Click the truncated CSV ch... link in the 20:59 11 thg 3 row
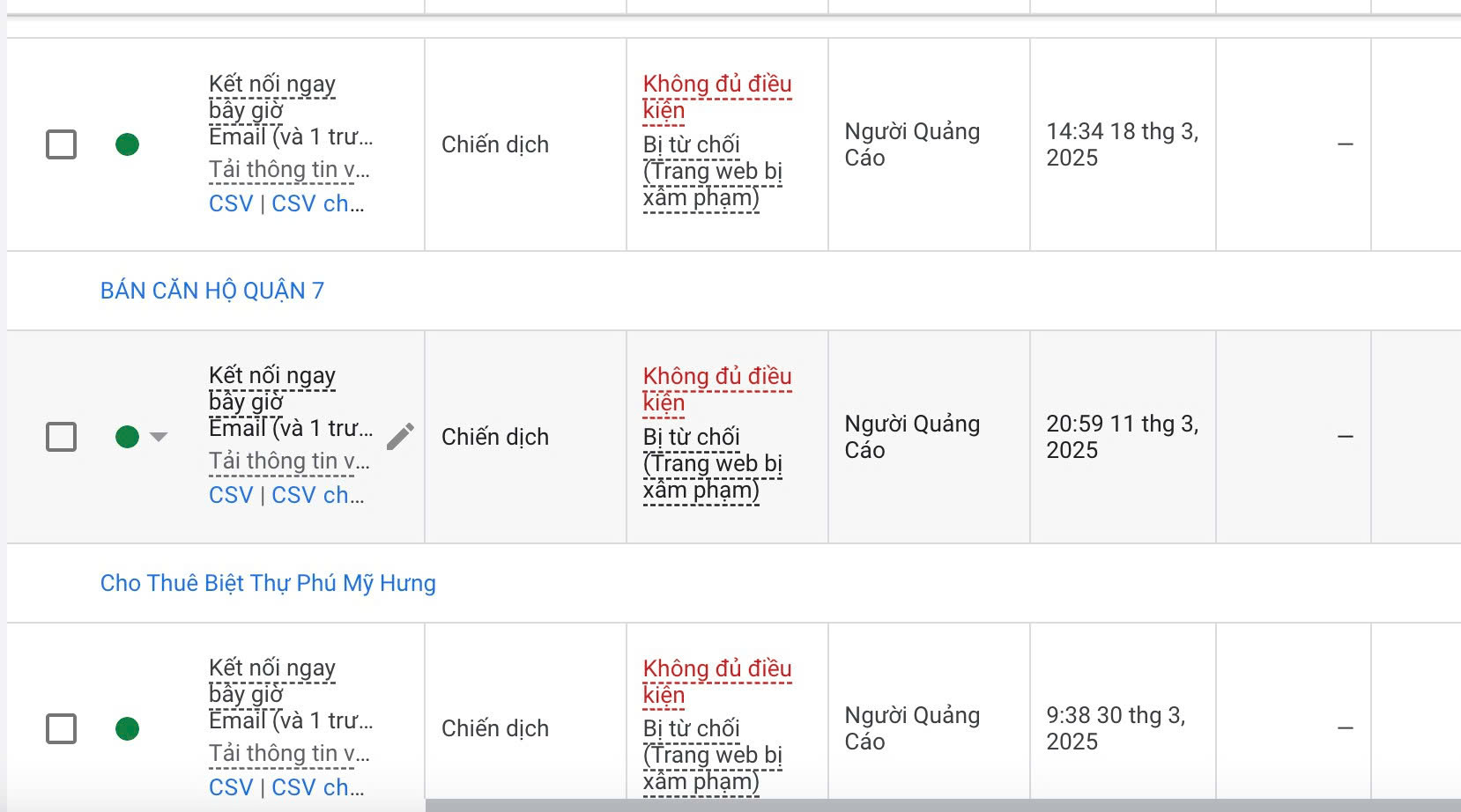The image size is (1461, 812). (x=318, y=495)
